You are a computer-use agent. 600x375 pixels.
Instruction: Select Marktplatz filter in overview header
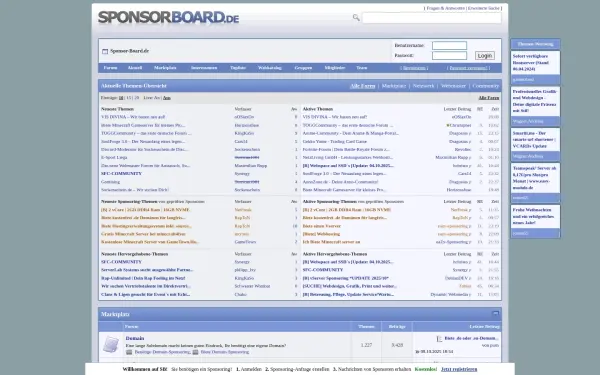tap(394, 86)
